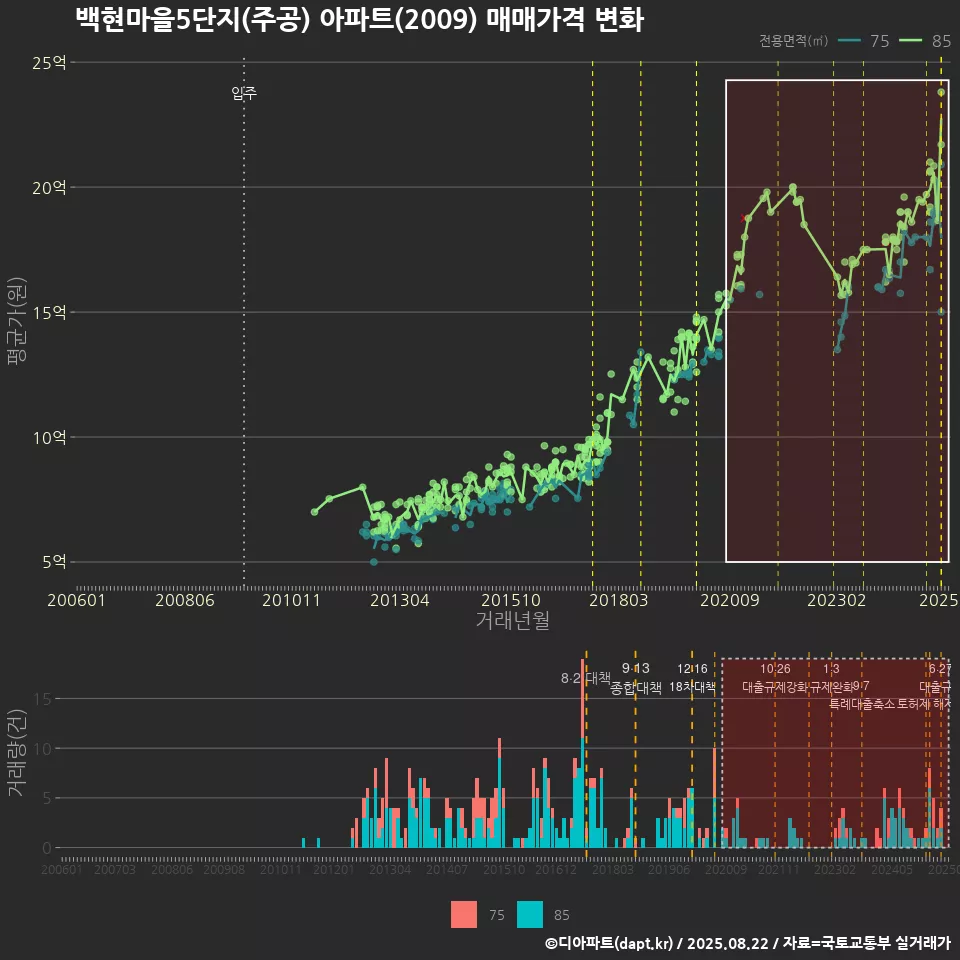Click the 거래년월 axis title

point(512,620)
